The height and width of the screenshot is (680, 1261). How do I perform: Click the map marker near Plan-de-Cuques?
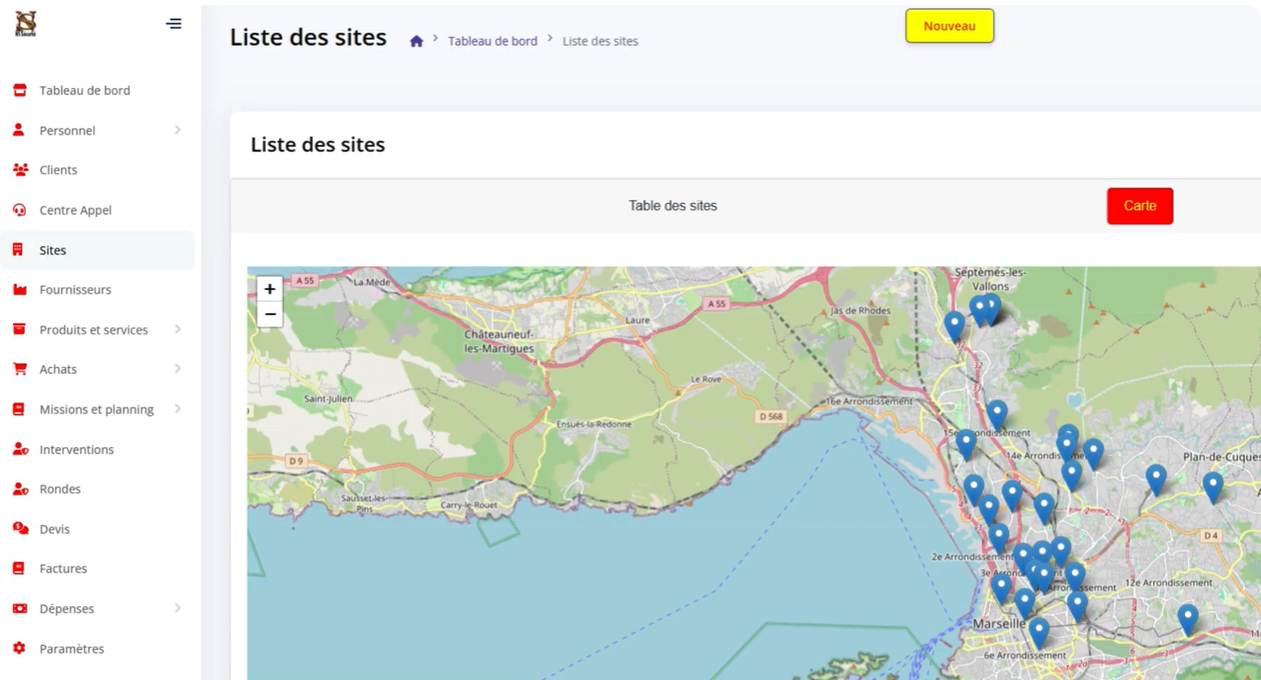[1212, 486]
